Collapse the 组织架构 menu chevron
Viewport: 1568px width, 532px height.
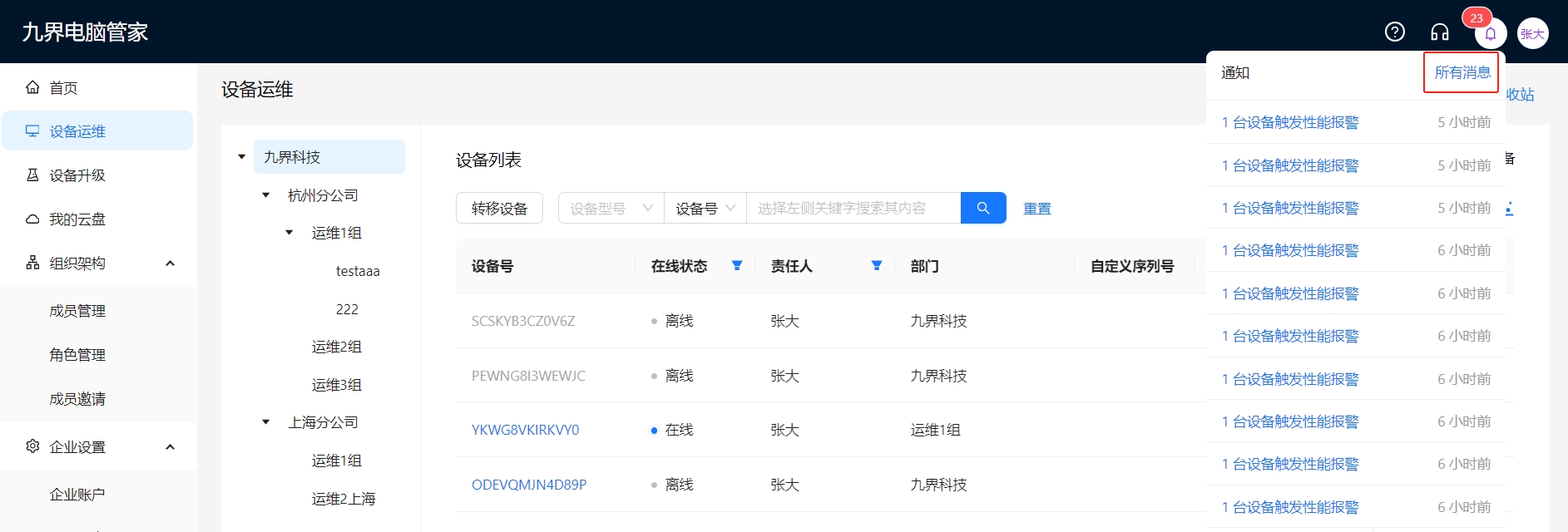pos(171,264)
